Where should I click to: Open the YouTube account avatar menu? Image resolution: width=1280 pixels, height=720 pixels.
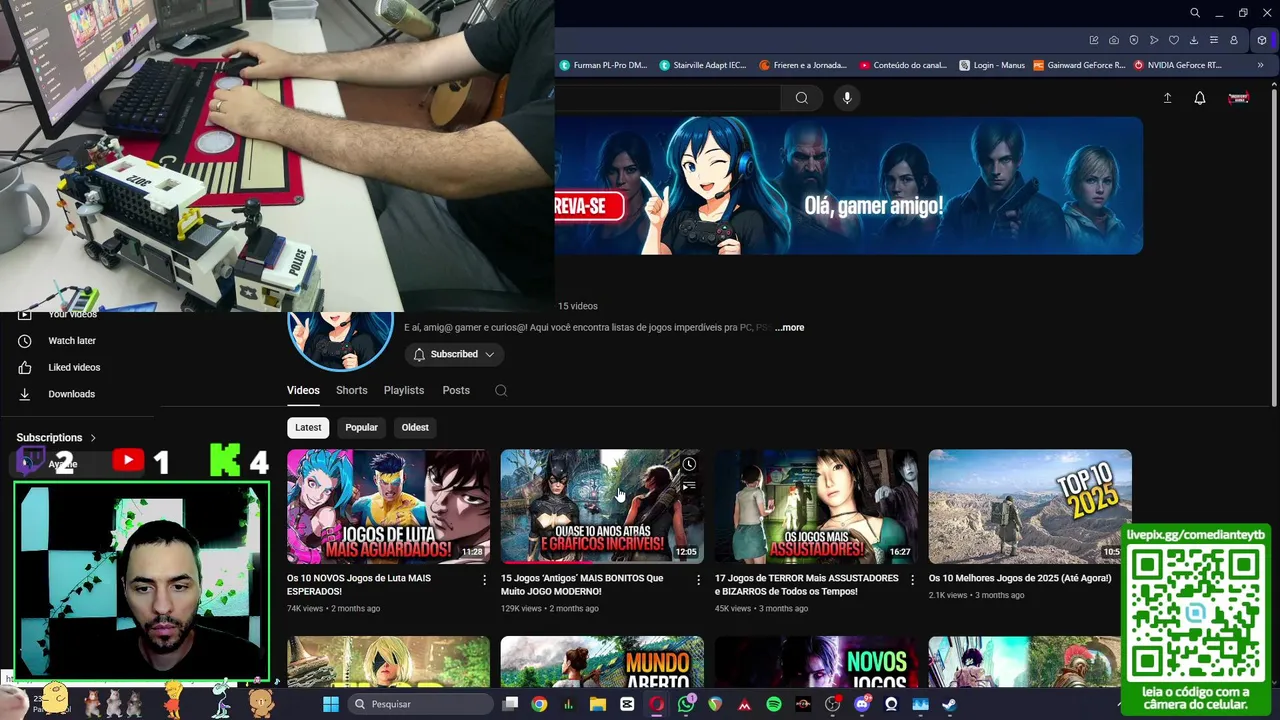click(1238, 98)
